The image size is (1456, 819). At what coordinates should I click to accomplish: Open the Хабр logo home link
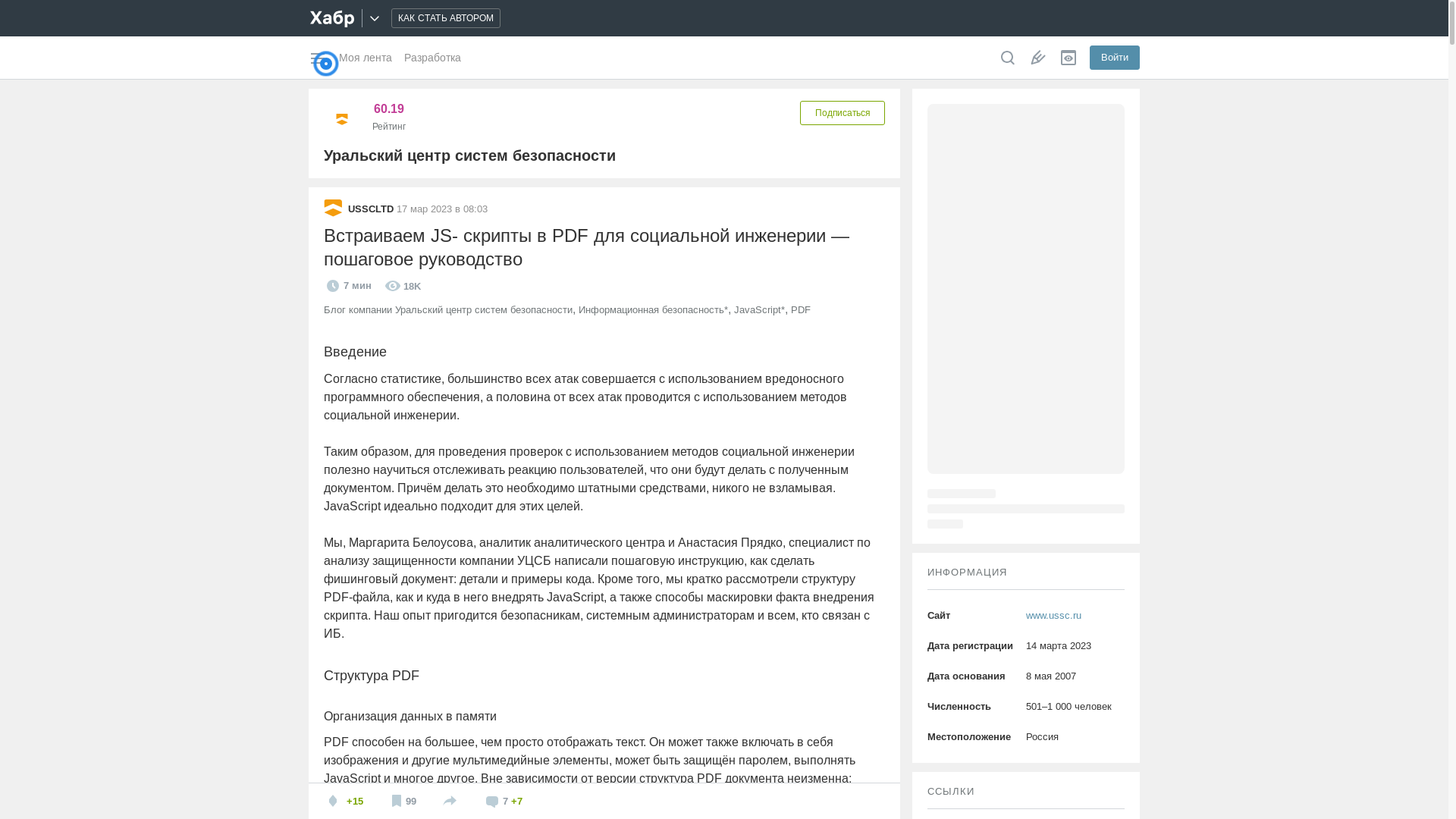point(331,18)
